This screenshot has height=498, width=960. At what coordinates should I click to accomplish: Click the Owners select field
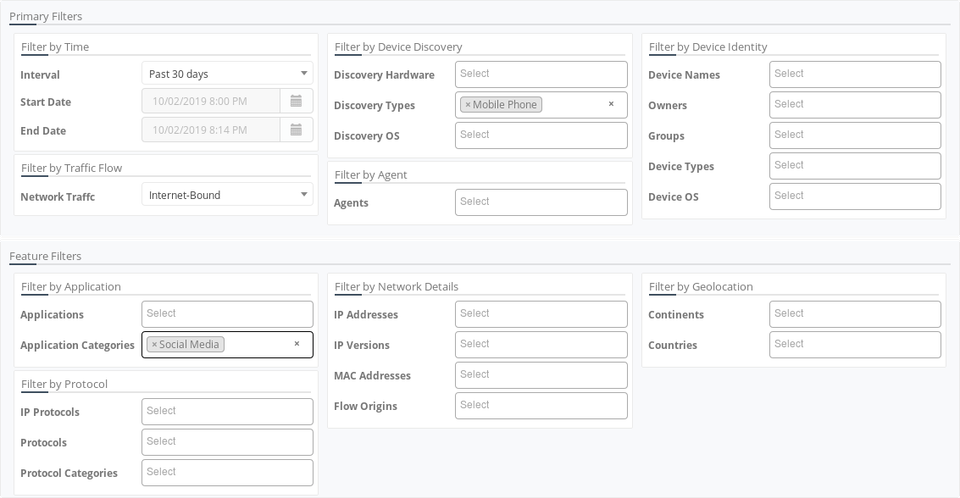click(855, 105)
